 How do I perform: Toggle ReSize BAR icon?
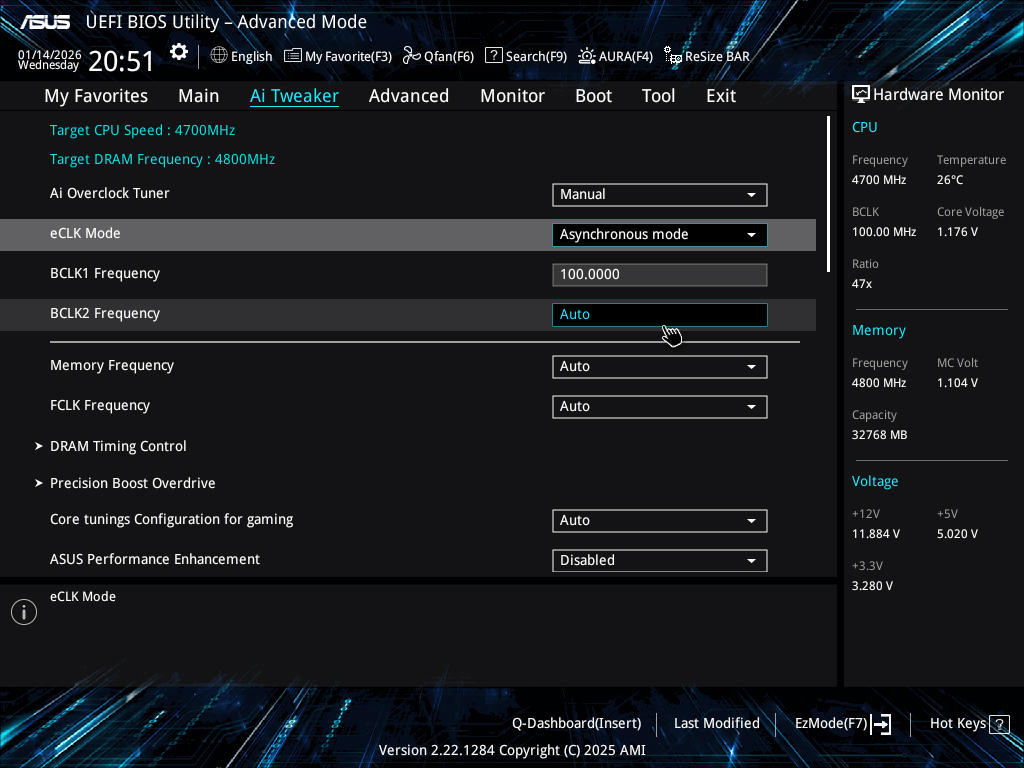(x=673, y=56)
